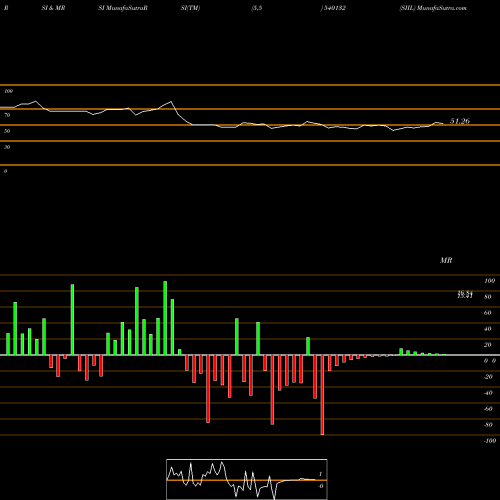Viewport: 500px width, 500px height.
Task: Click the 540192 code in header
Action: tap(334, 8)
